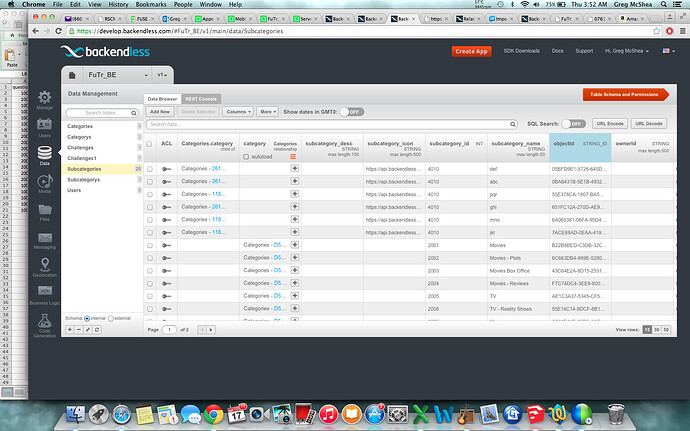The image size is (690, 431).
Task: Click the Create App button
Action: (x=471, y=52)
